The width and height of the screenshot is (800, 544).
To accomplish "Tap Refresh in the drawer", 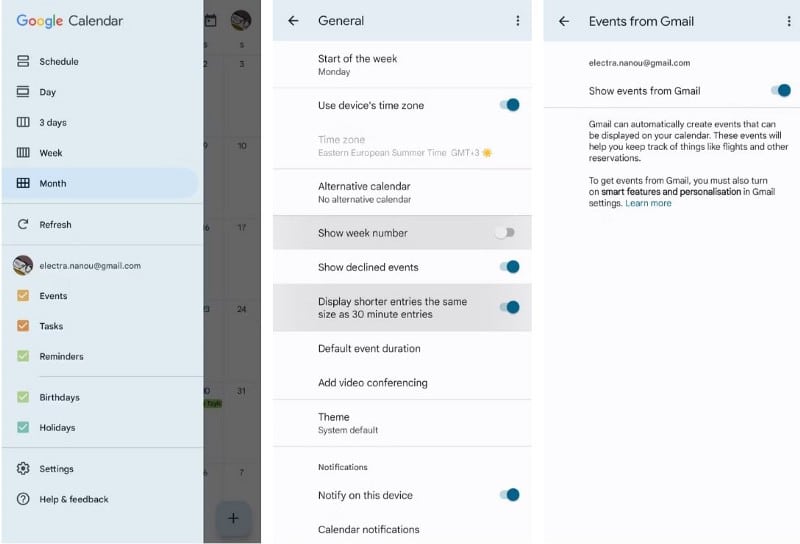I will click(x=100, y=225).
